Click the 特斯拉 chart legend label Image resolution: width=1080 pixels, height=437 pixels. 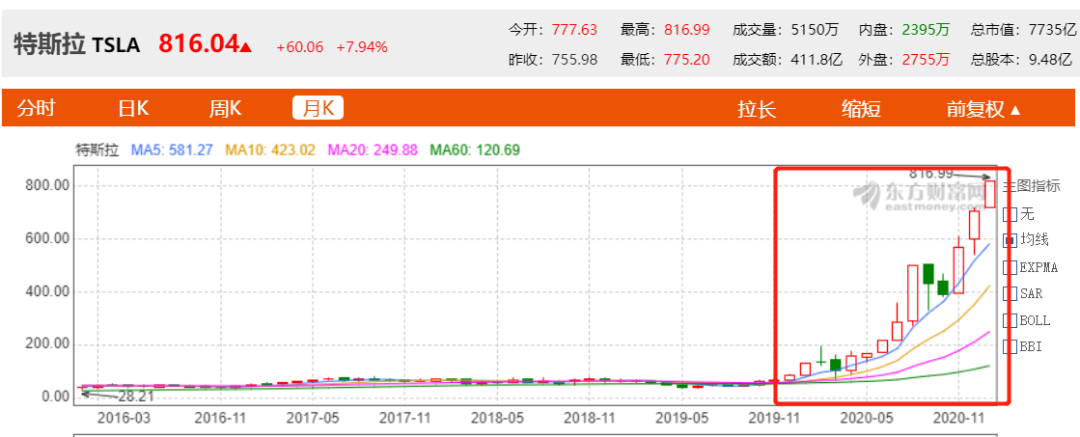[97, 149]
